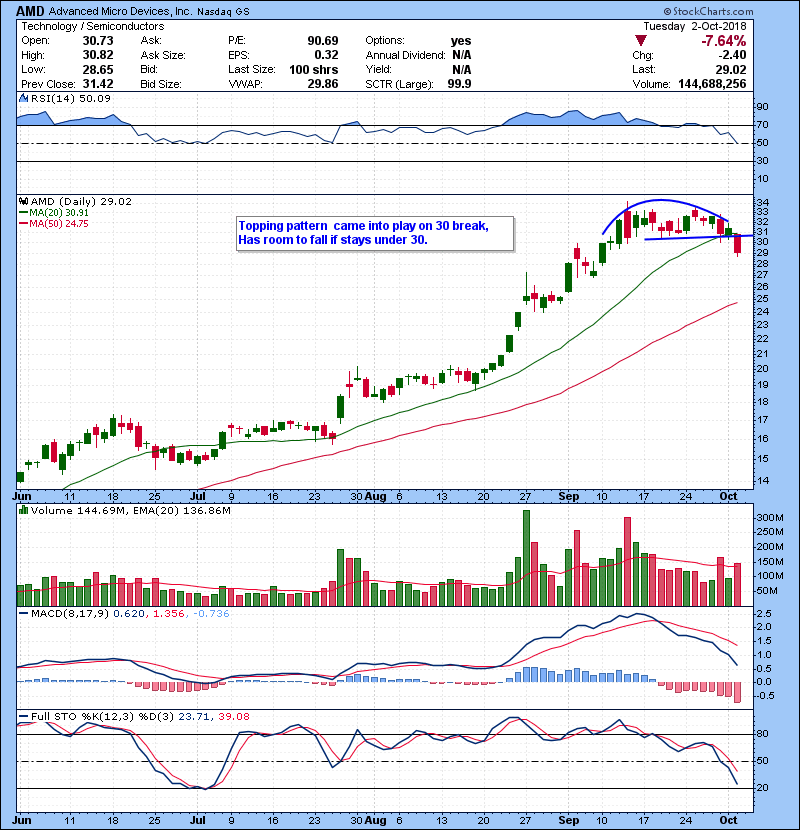Click the Sep label on bottom date axis
Image resolution: width=800 pixels, height=830 pixels.
(569, 820)
